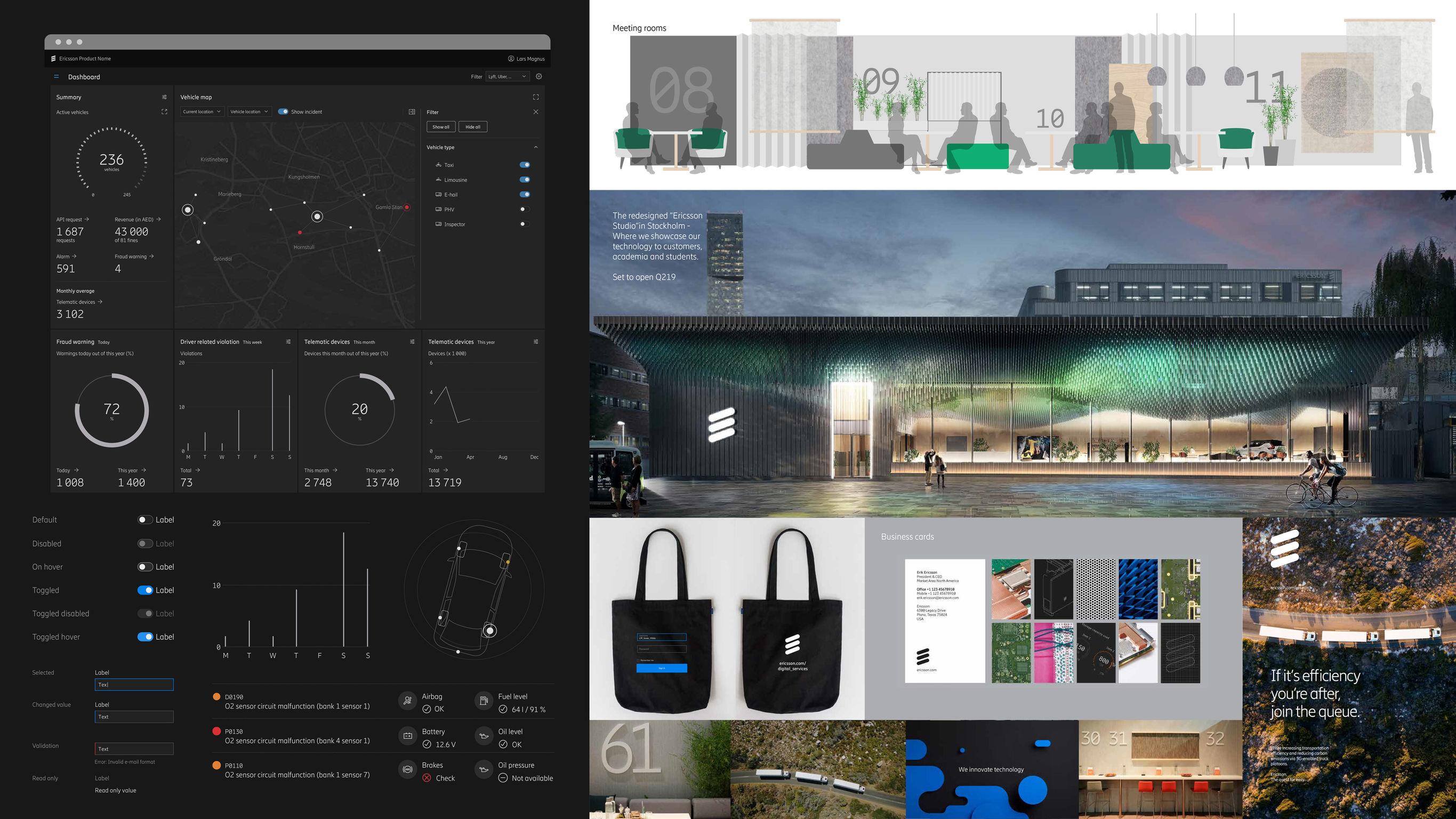Click the highlighted wheel marker on car diagram

pos(490,630)
